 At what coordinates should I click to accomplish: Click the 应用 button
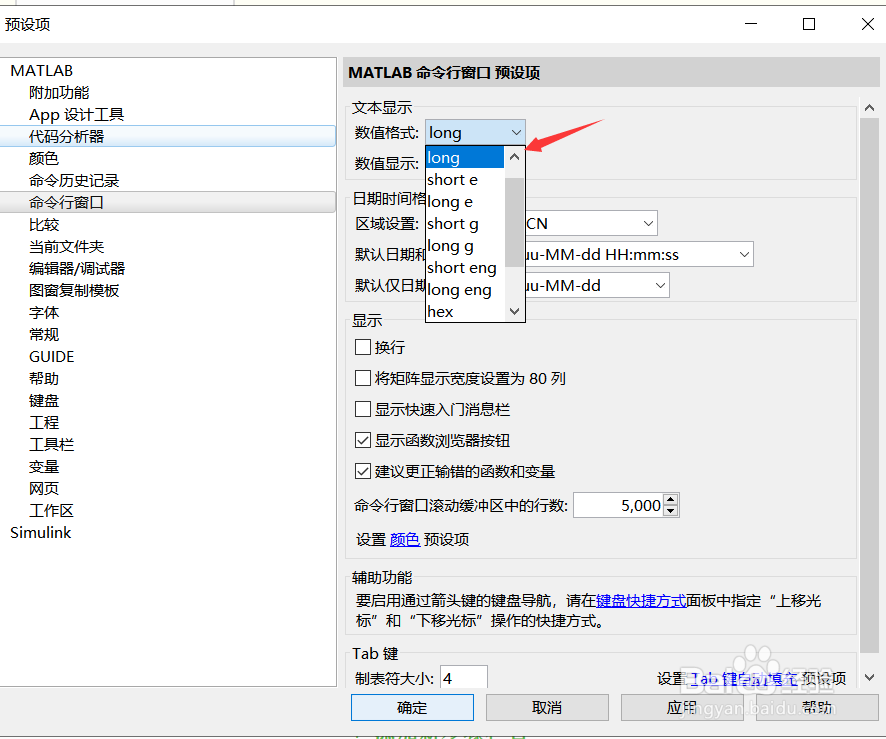pos(682,707)
